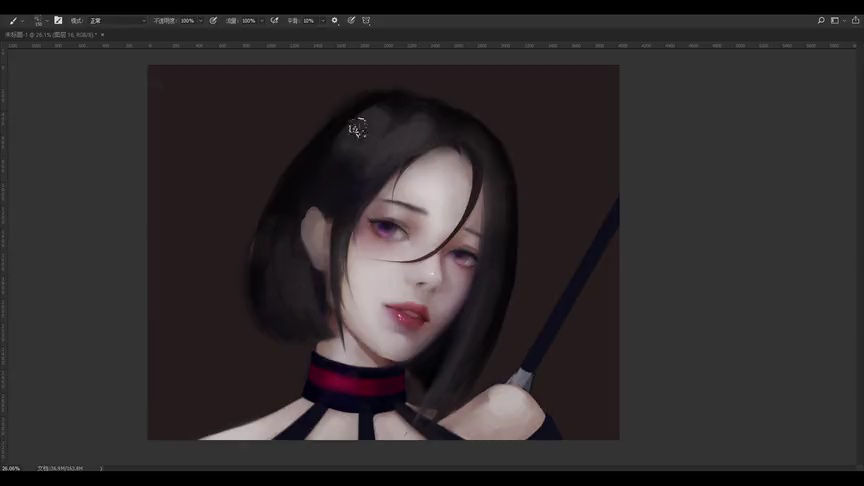
Task: Toggle pressure for size
Action: (x=351, y=20)
